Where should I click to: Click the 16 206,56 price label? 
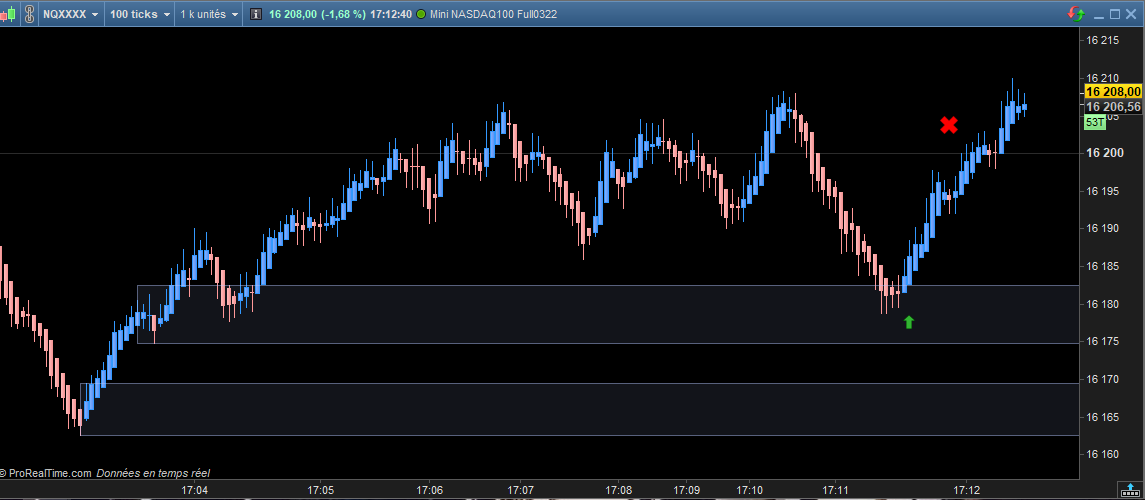pyautogui.click(x=1112, y=107)
